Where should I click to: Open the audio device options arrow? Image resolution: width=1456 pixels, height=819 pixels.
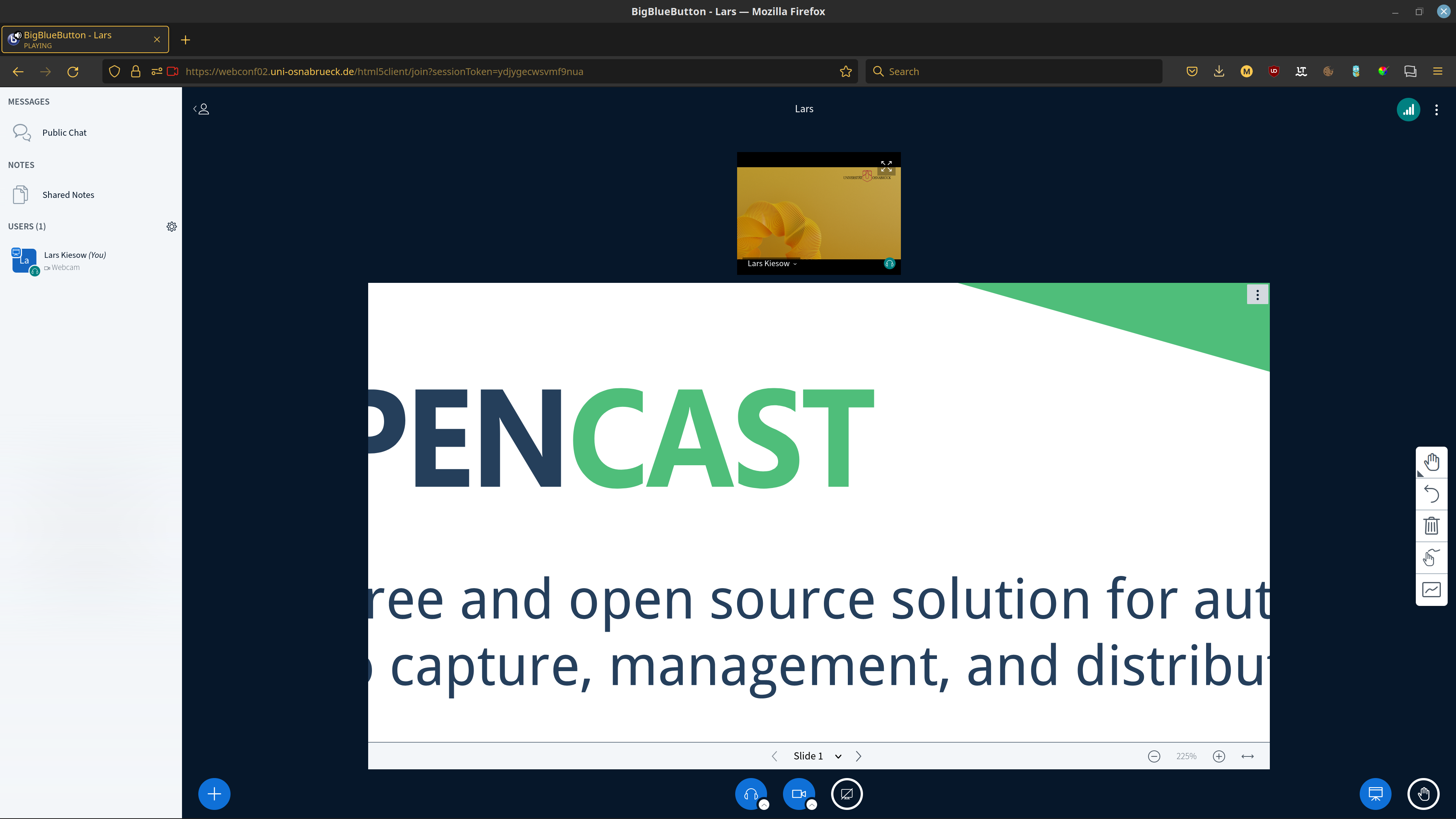point(764,805)
